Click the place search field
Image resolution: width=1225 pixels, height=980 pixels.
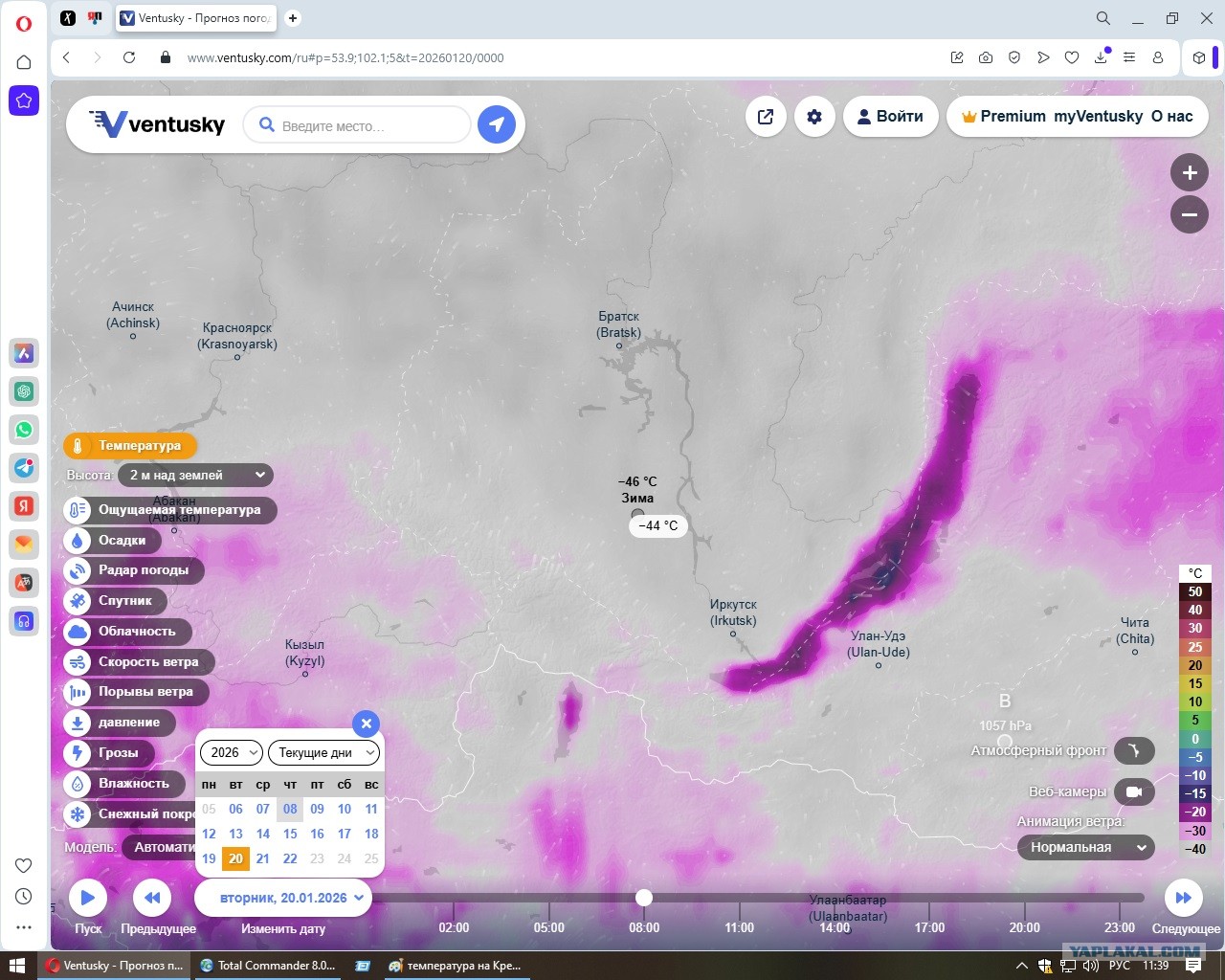pos(357,125)
